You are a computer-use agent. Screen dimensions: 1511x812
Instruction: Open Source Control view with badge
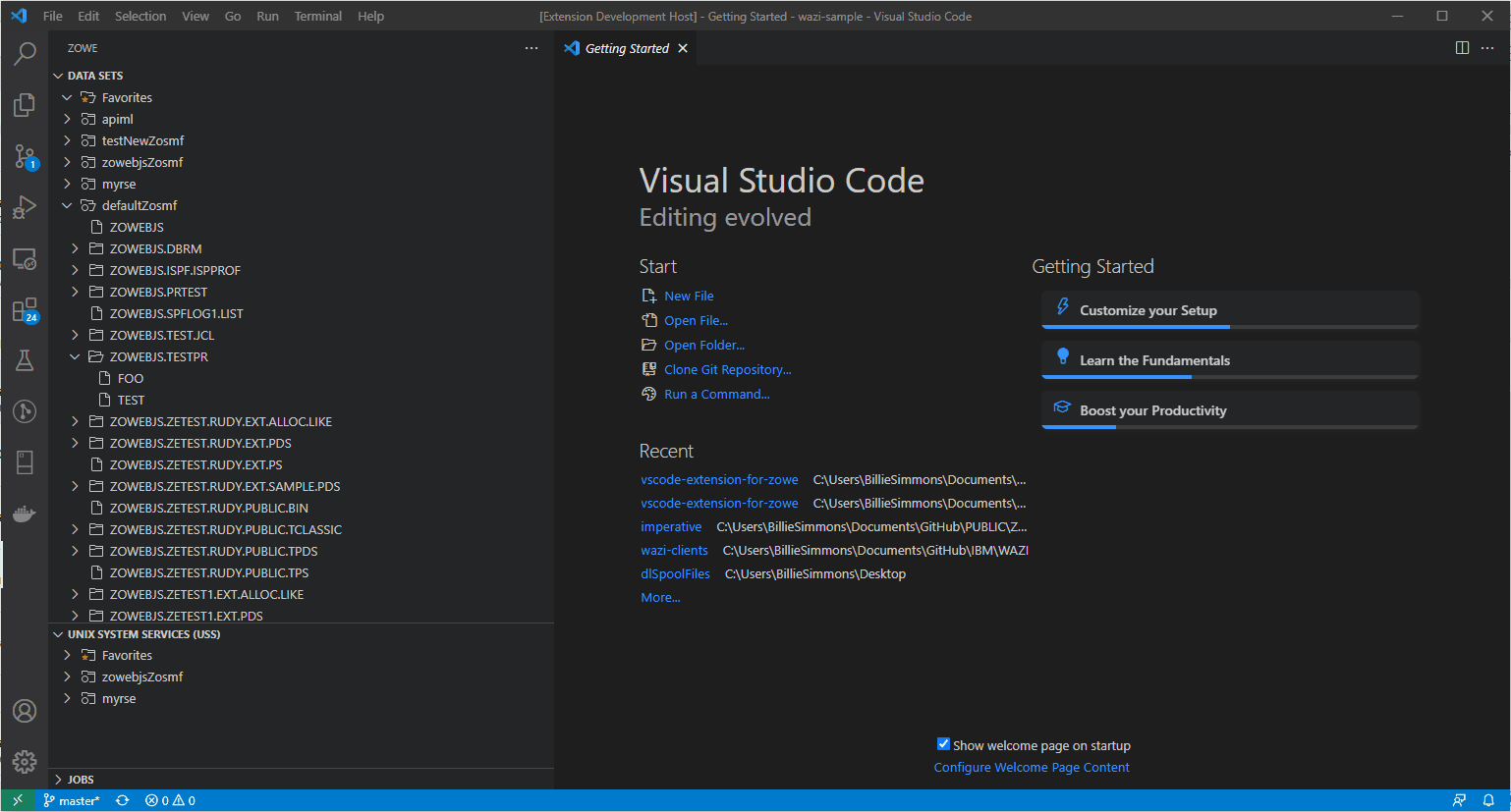coord(25,156)
